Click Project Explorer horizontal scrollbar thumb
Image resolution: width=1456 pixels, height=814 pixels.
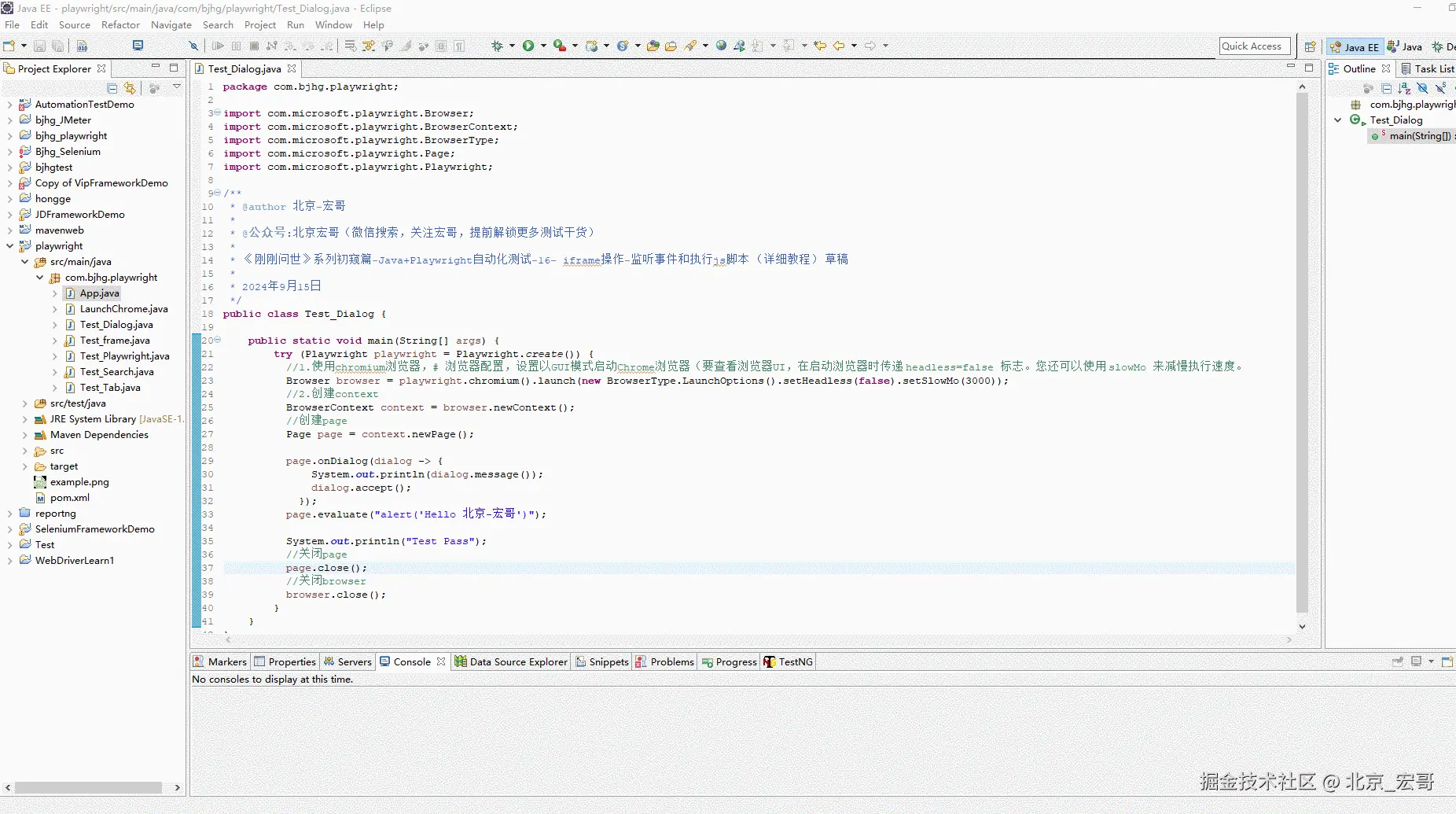(88, 787)
